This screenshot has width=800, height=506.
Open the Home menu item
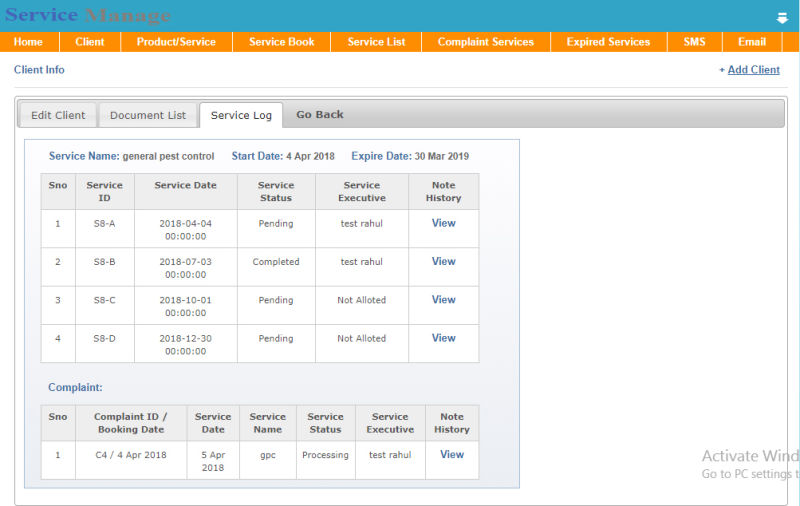(28, 42)
